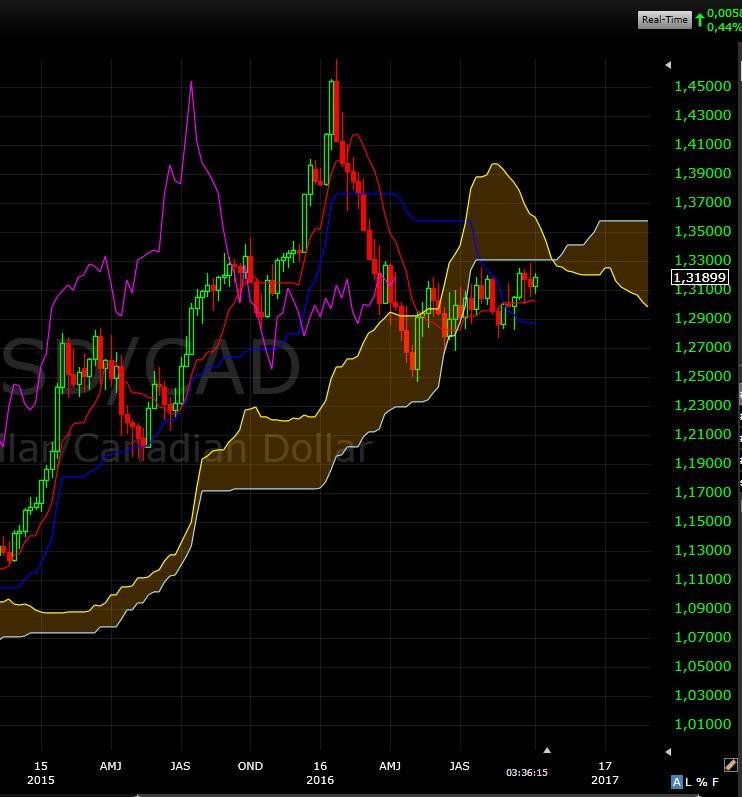Click the upward triangle marker on the time axis
742x797 pixels.
click(x=547, y=750)
